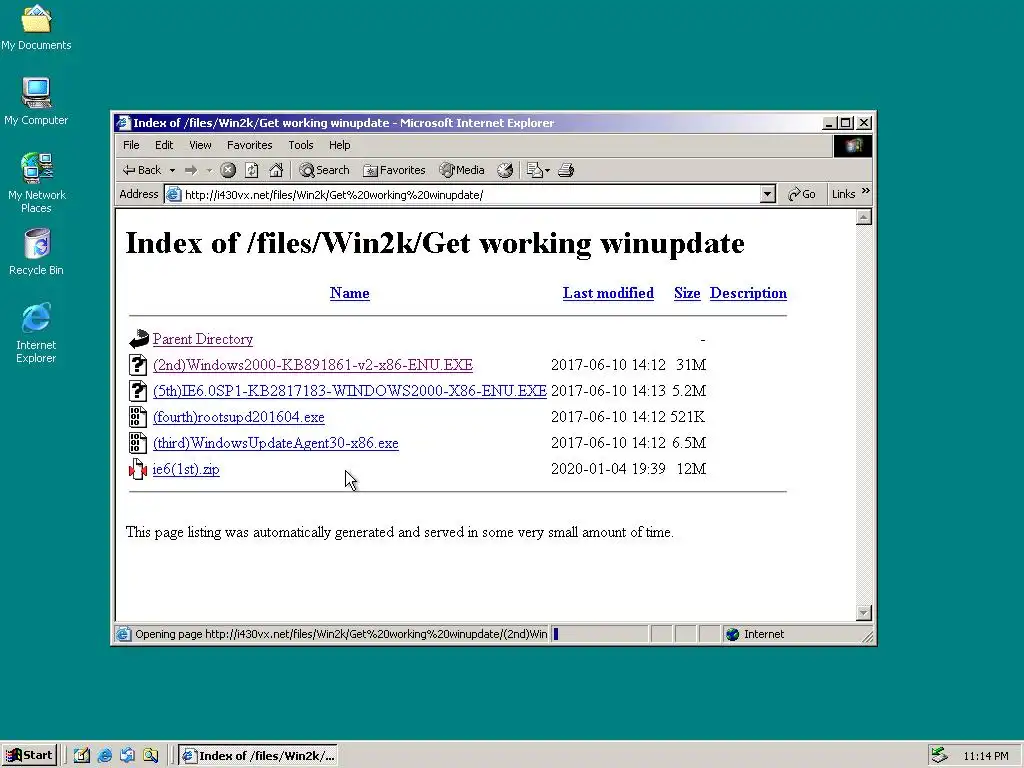This screenshot has width=1024, height=768.
Task: Click unknown-file icon beside KB2817183 entry
Action: [x=138, y=391]
